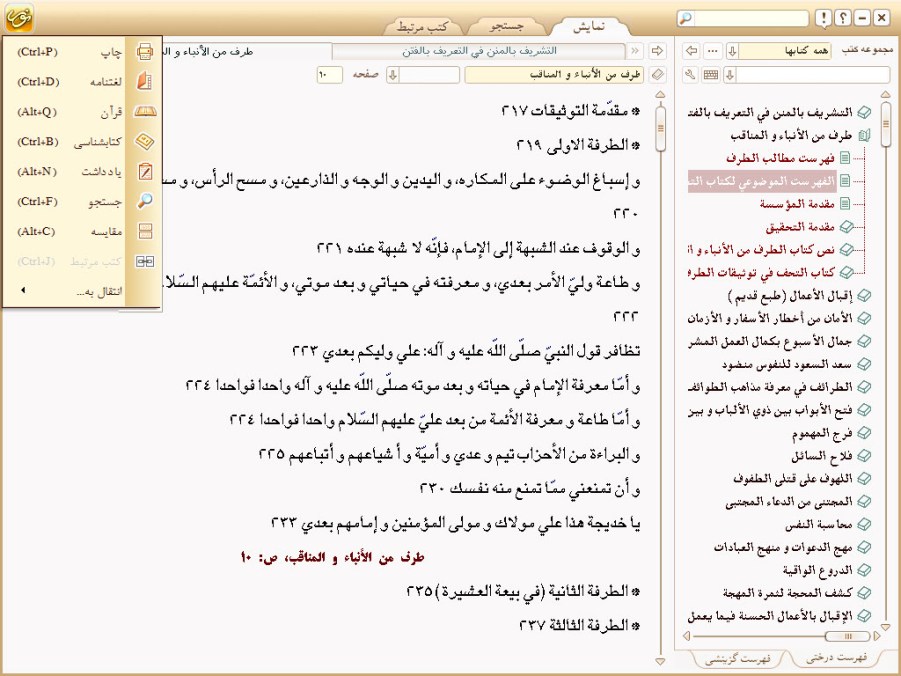Click the bibliography icon for کتابشناسی
Viewport: 901px width, 676px height.
click(x=145, y=141)
